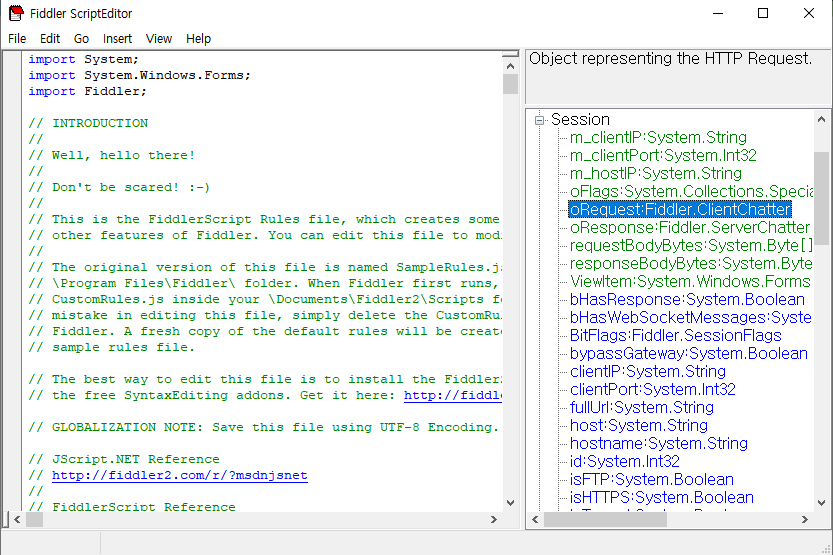Select m_hostIP:System.String tree item

point(656,174)
